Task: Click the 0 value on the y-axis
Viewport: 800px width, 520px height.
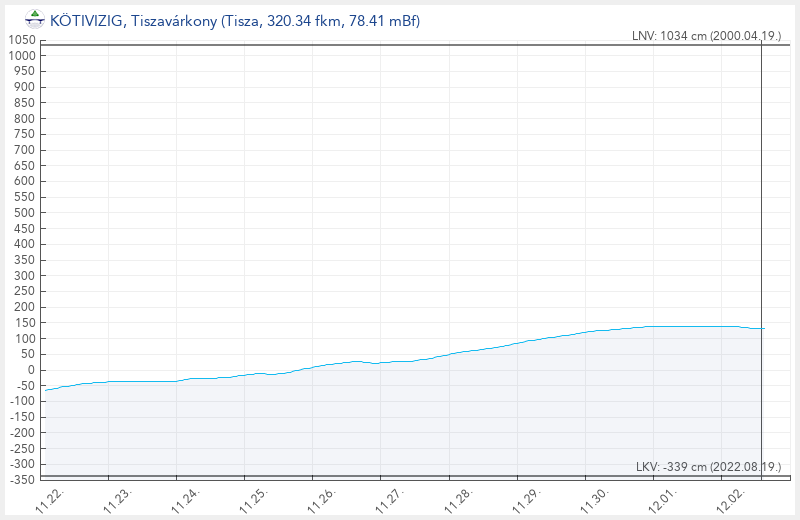Action: point(32,370)
